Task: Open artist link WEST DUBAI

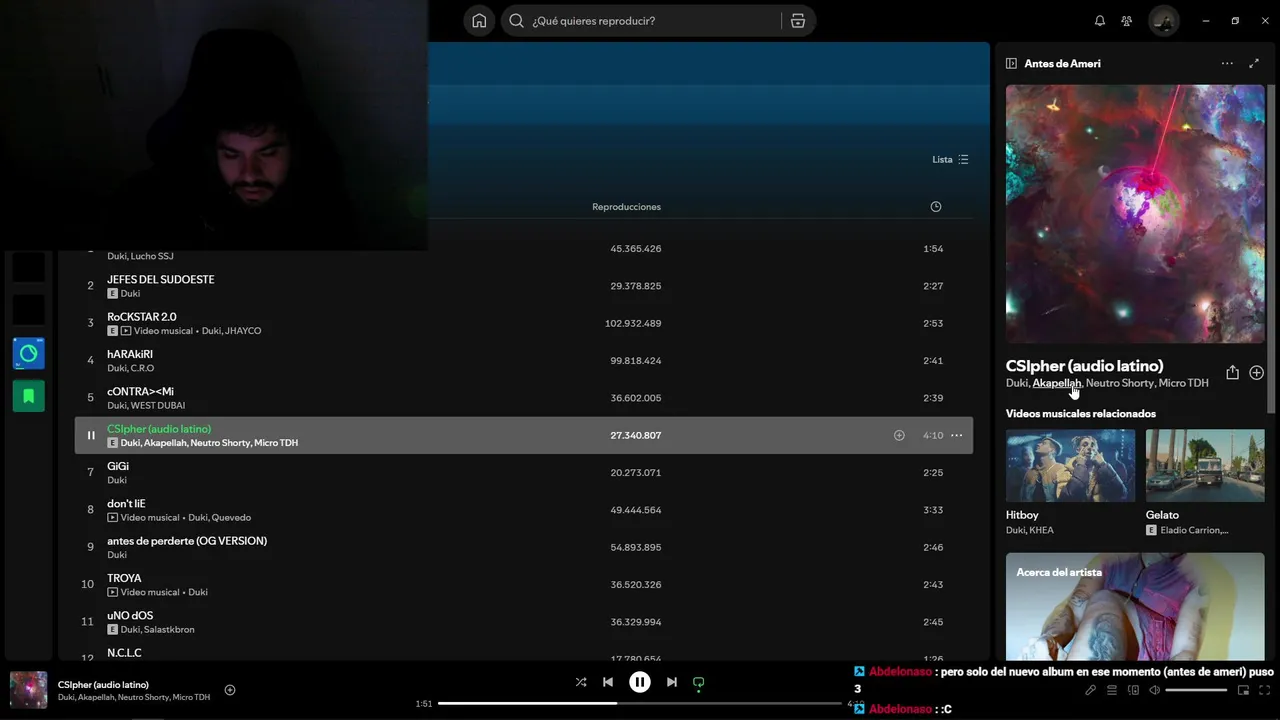Action: pyautogui.click(x=158, y=405)
